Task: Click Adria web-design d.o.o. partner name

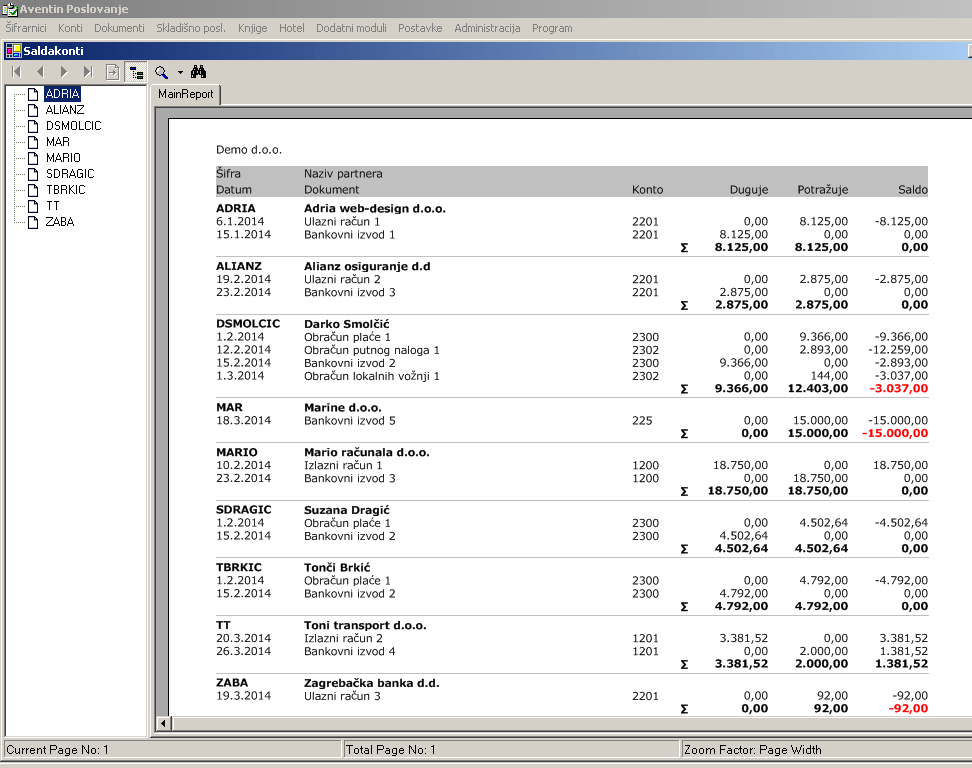Action: 374,208
